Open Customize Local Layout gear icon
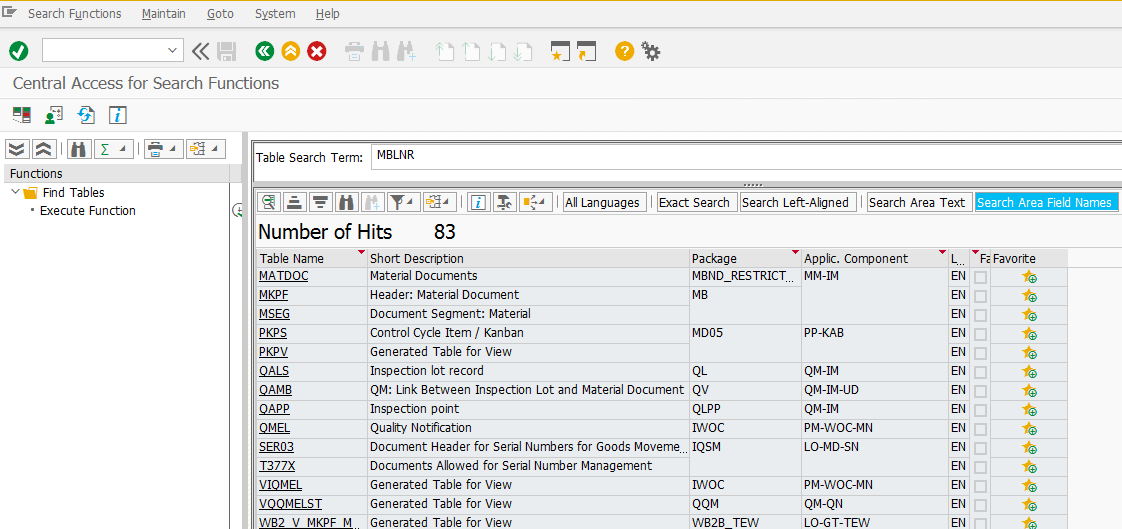The image size is (1122, 529). coord(651,51)
